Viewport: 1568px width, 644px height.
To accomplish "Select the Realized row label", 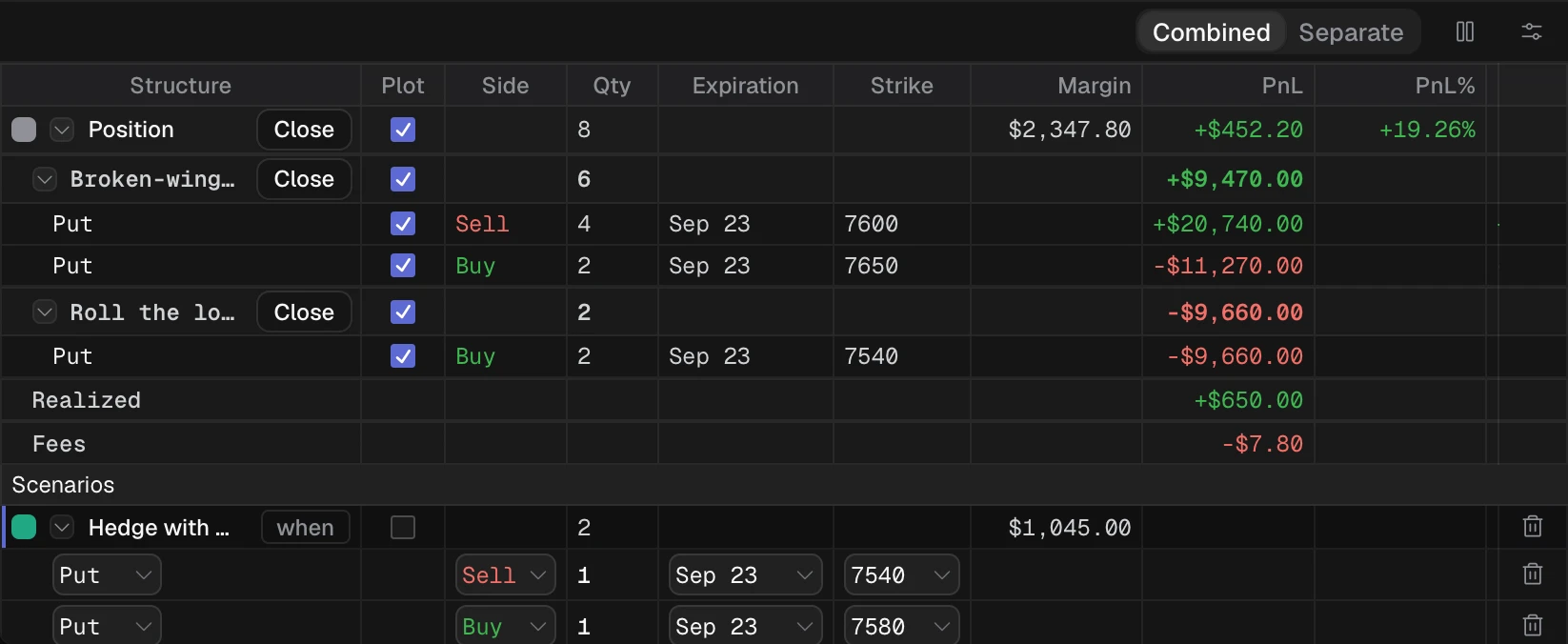I will point(87,400).
